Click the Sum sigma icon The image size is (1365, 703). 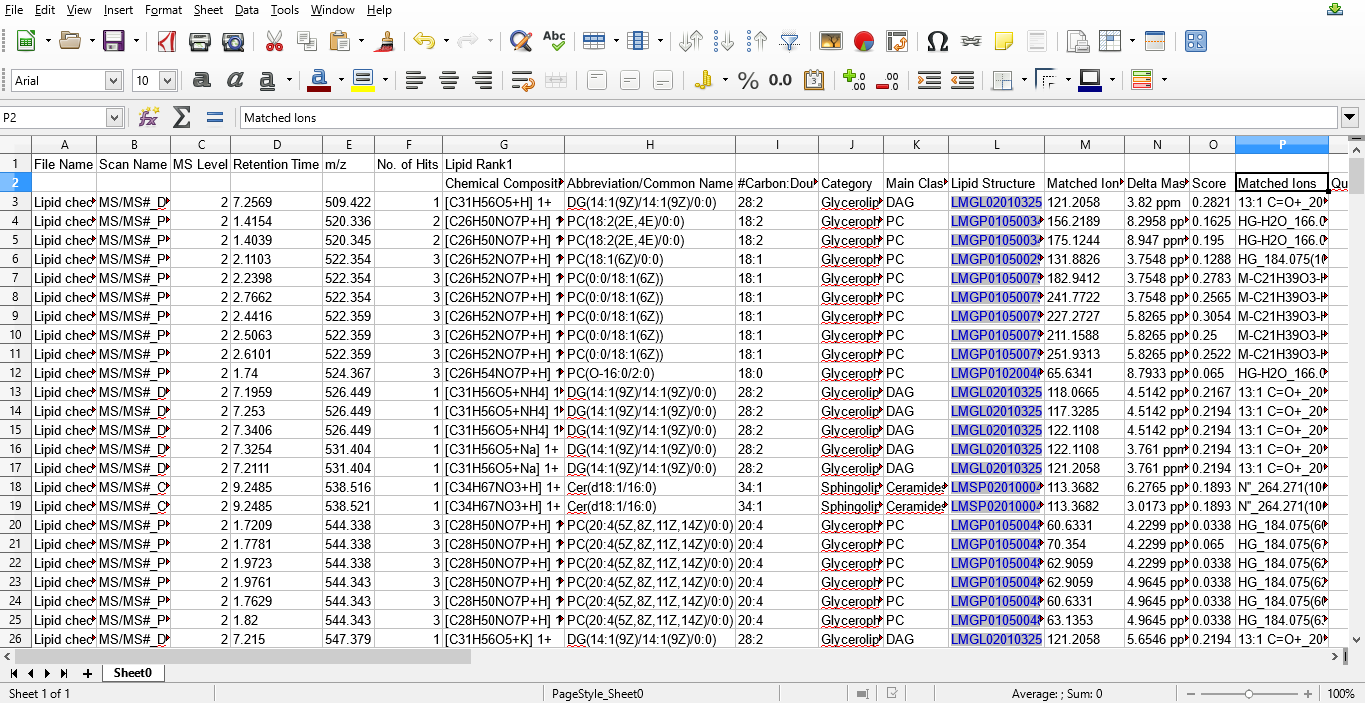182,117
